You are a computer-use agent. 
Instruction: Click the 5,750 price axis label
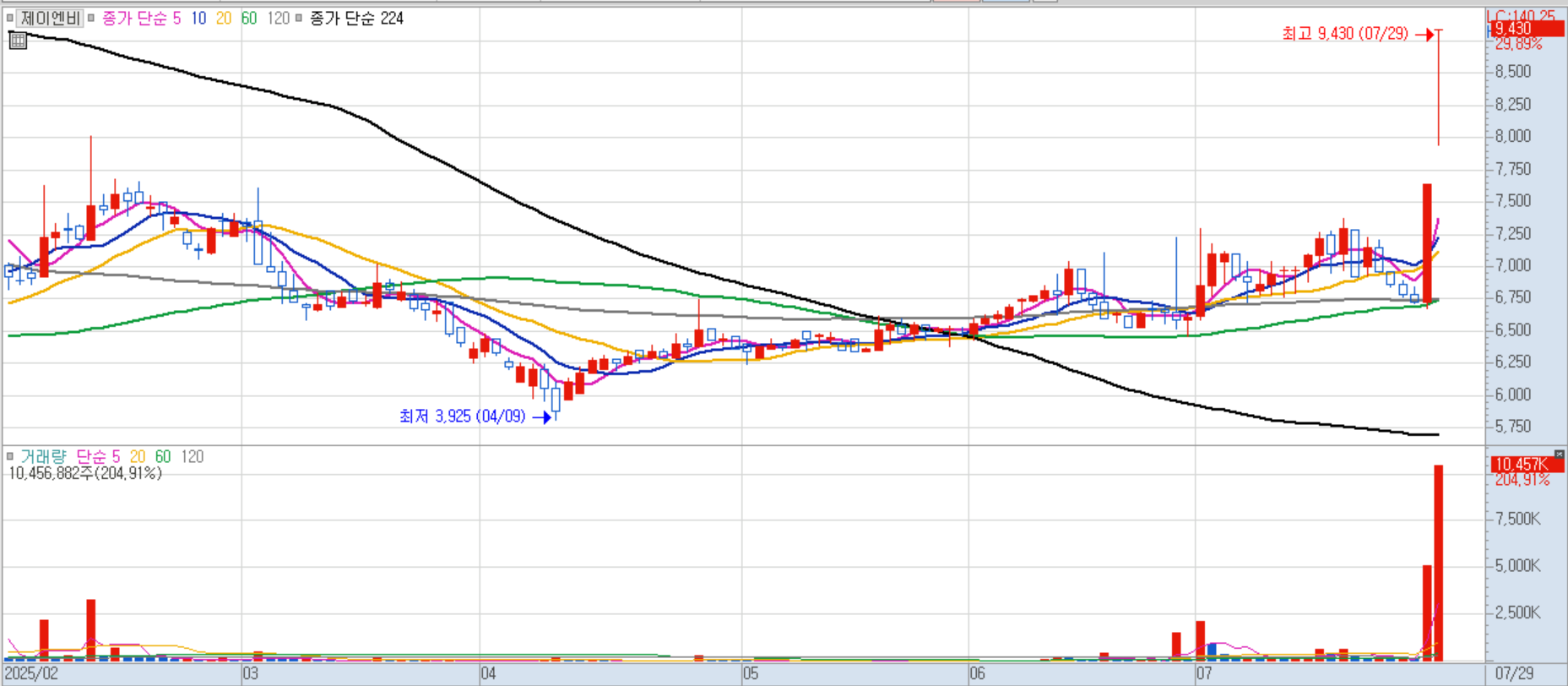[x=1513, y=427]
